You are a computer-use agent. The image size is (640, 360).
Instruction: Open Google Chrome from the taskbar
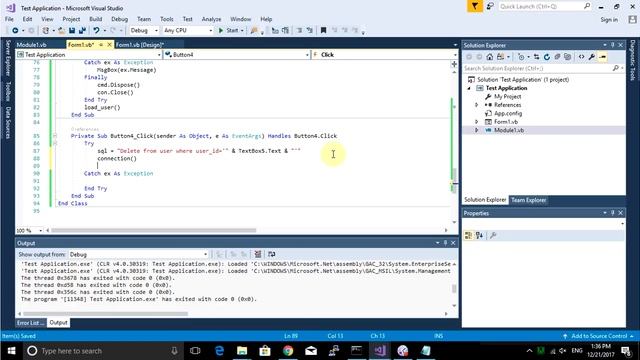[288, 351]
